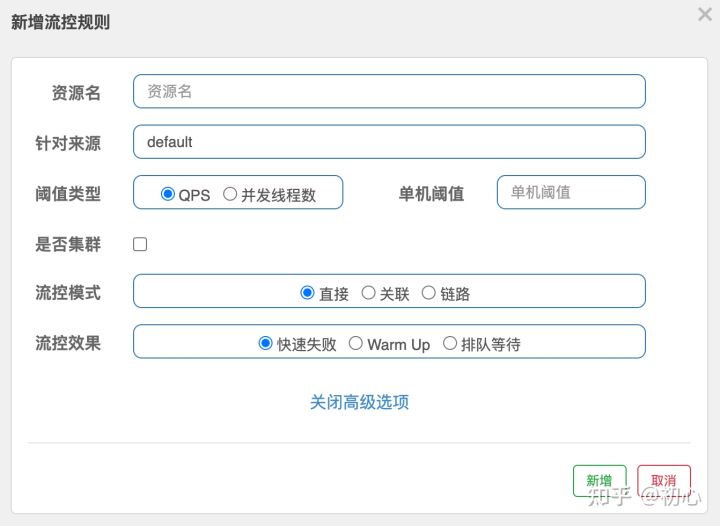Choose 排队等待 flow control effect
The width and height of the screenshot is (720, 526).
click(450, 343)
